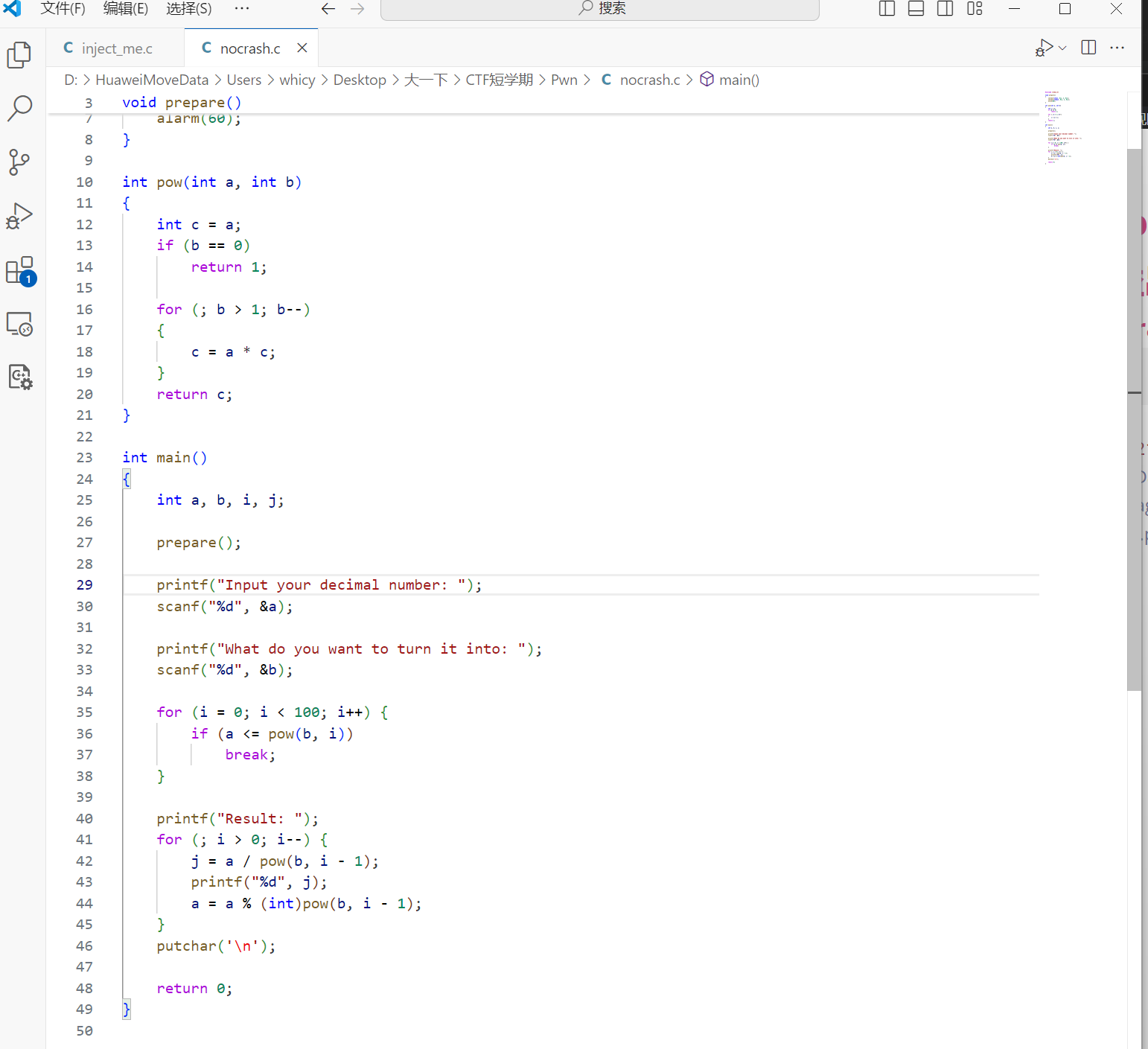Open the 编辑(E) menu
Screen dimensions: 1148x1049
tap(126, 9)
